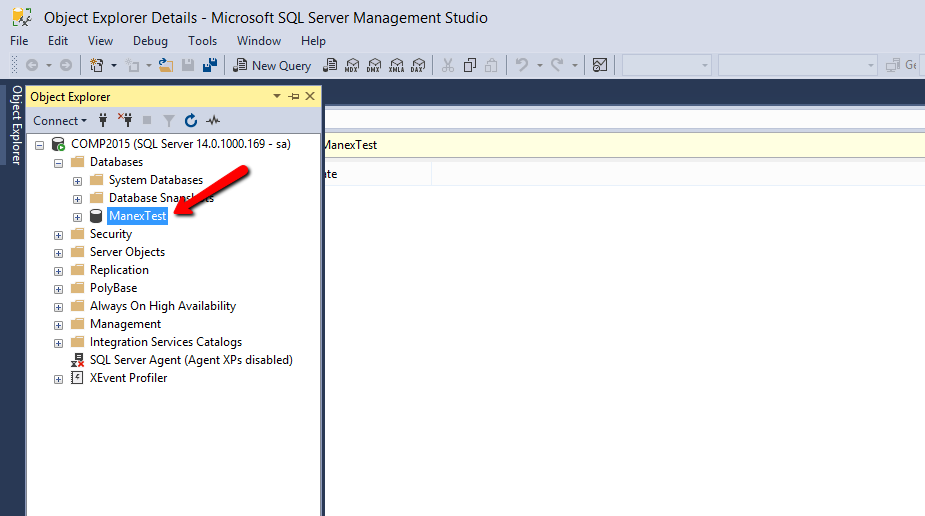The image size is (925, 516).
Task: Click the Activity Monitor pulse icon in Object Explorer
Action: pyautogui.click(x=213, y=120)
